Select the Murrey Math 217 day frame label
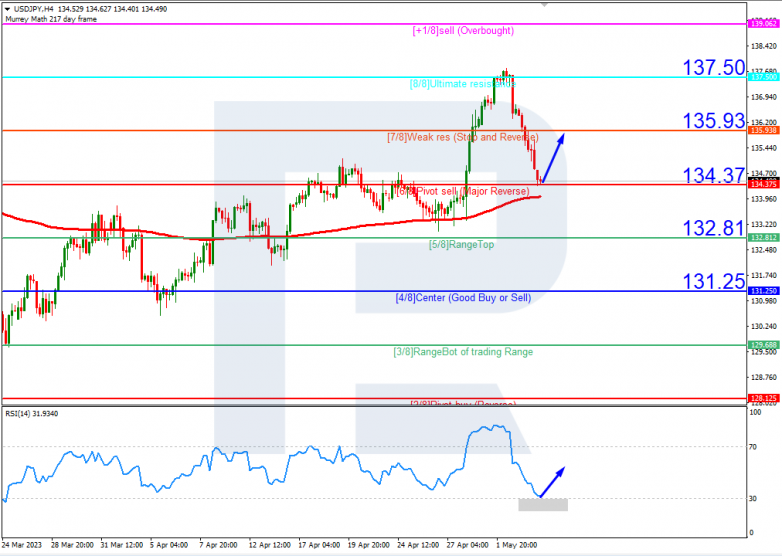Image resolution: width=782 pixels, height=556 pixels. pos(51,19)
